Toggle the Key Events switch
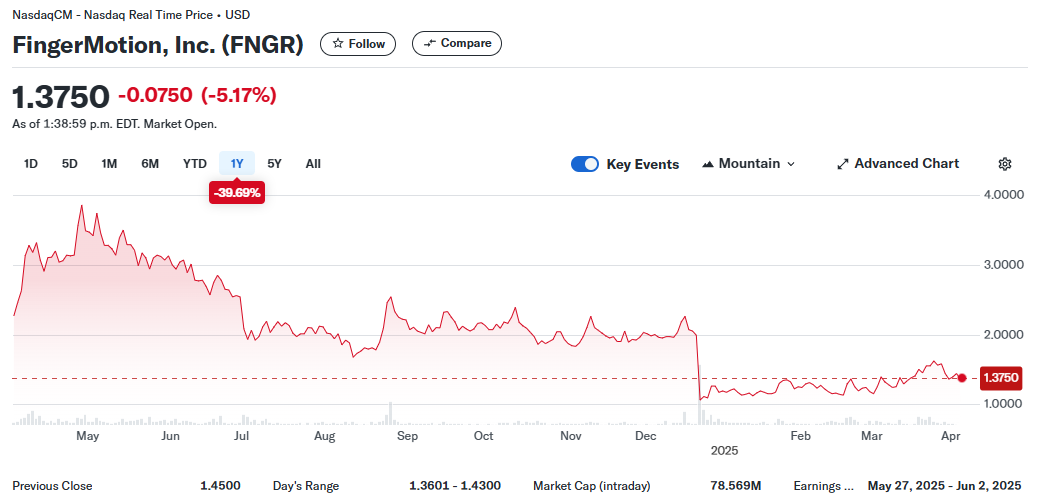 pos(585,164)
